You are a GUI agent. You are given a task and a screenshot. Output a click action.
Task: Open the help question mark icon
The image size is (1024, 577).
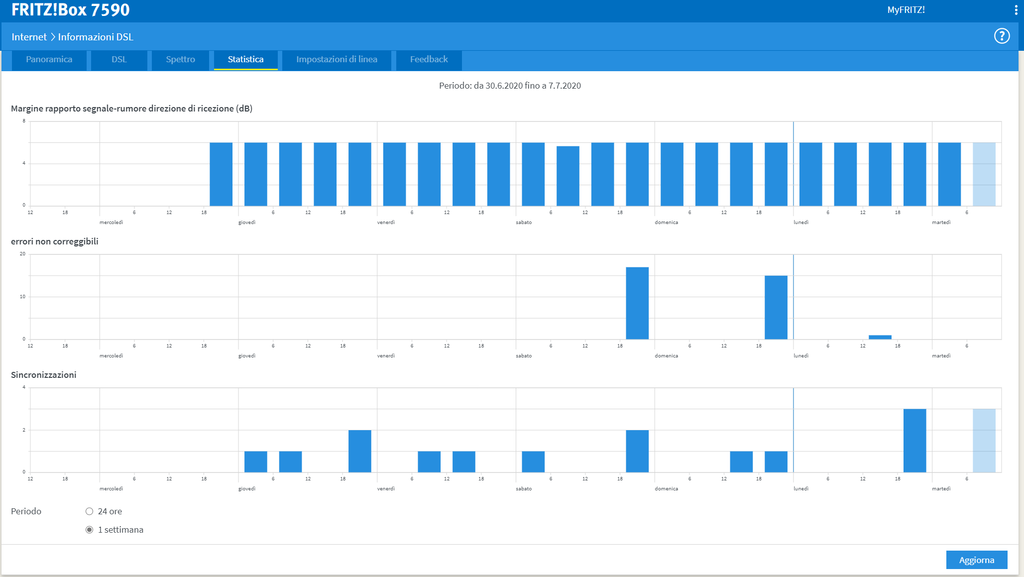[1001, 36]
